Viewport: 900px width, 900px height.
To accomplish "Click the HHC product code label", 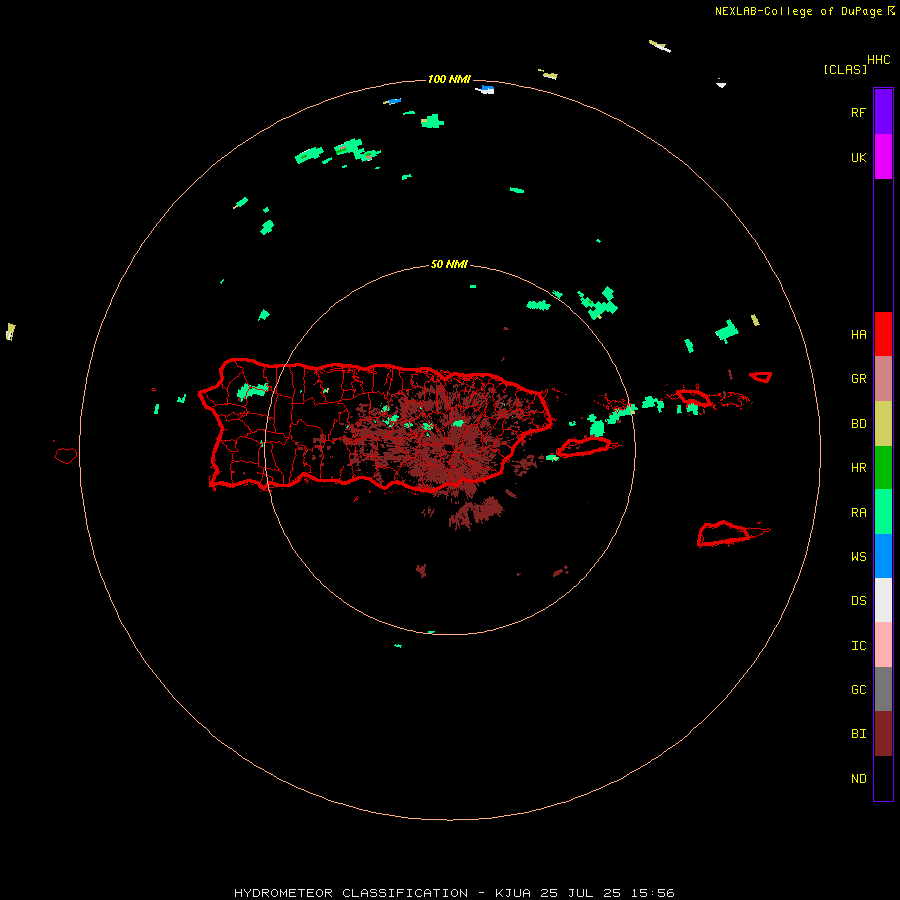I will pyautogui.click(x=879, y=60).
